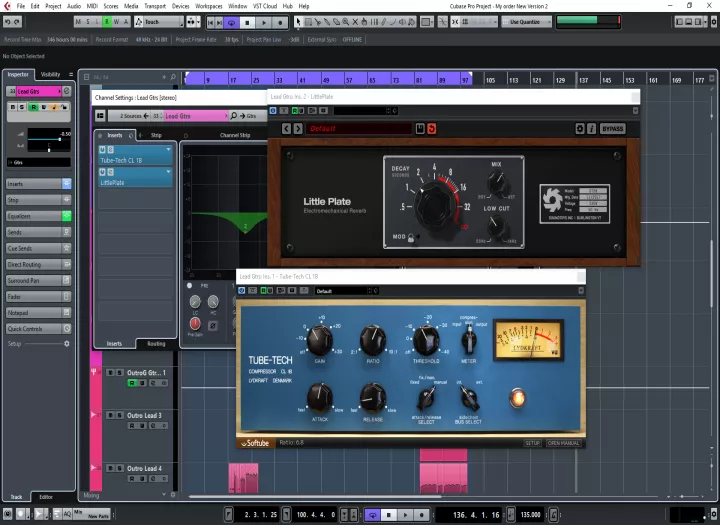Mute the Outro Lead 4 track

[x=110, y=468]
